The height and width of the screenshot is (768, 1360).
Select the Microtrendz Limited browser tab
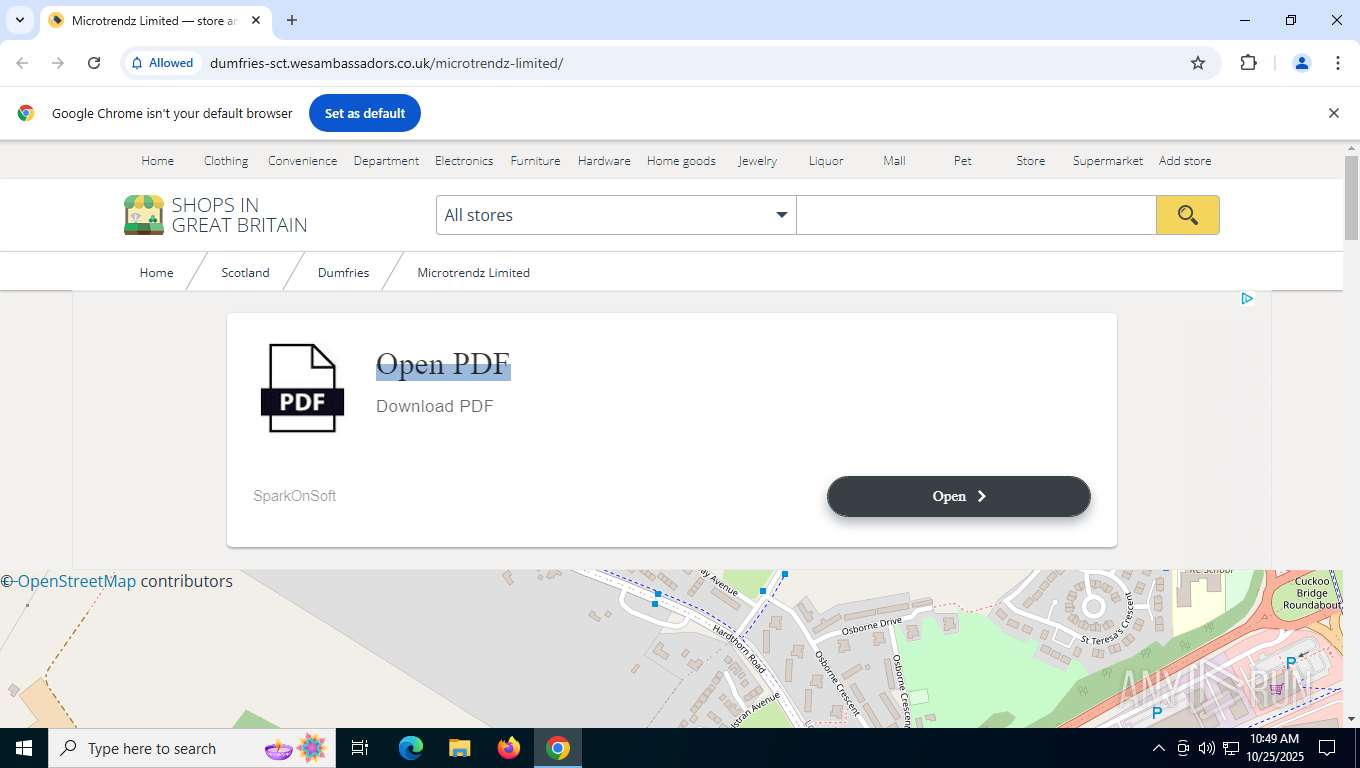pyautogui.click(x=155, y=20)
